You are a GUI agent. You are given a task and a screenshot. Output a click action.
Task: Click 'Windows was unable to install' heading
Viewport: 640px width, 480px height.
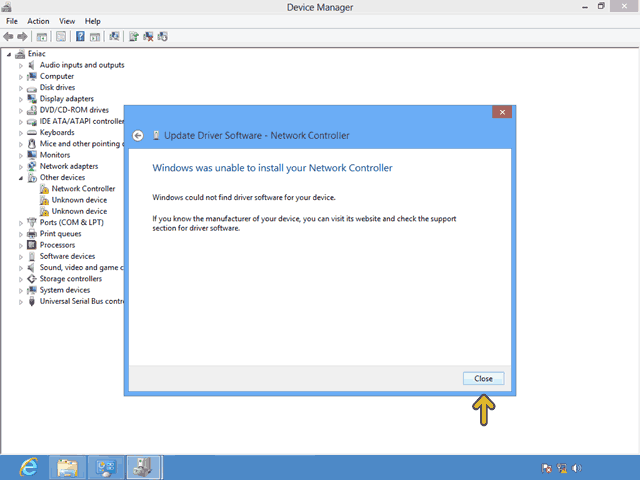[x=272, y=168]
